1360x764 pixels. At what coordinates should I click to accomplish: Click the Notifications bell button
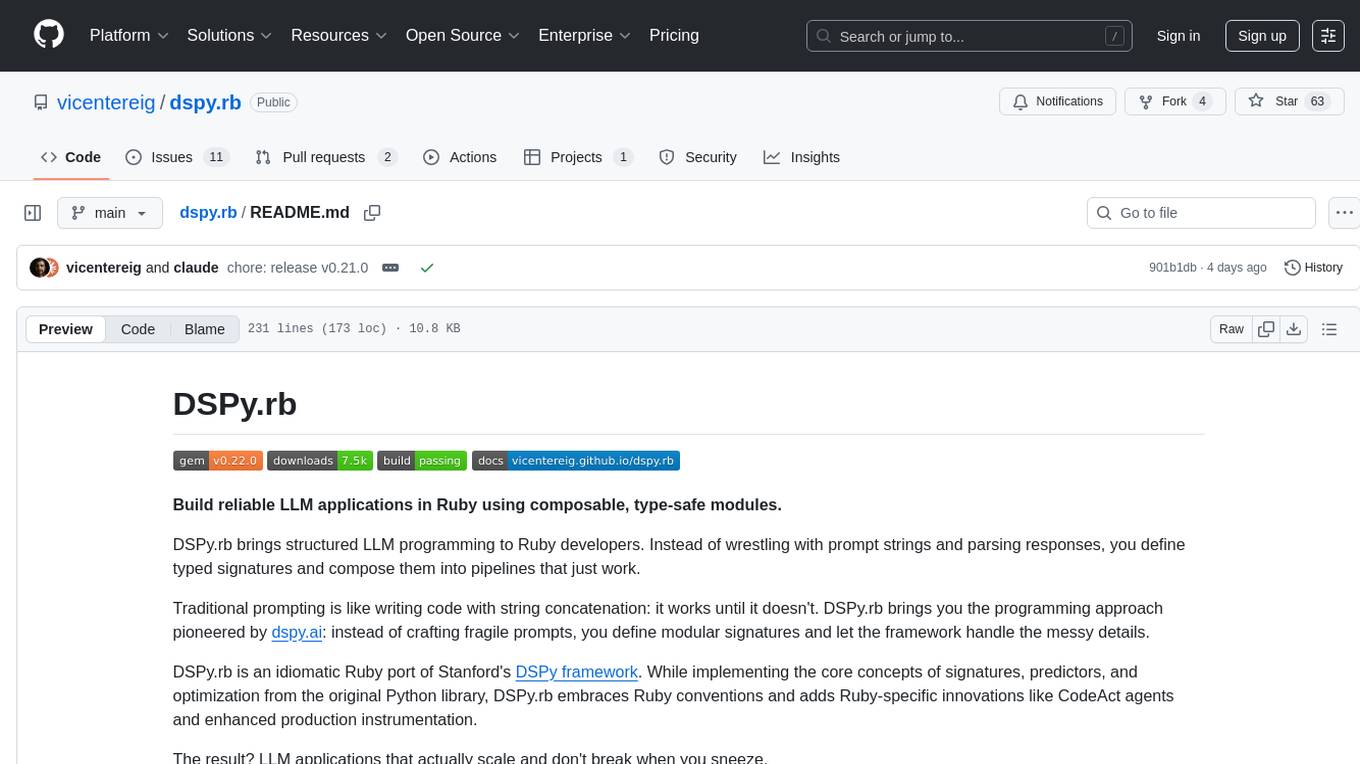point(1058,101)
